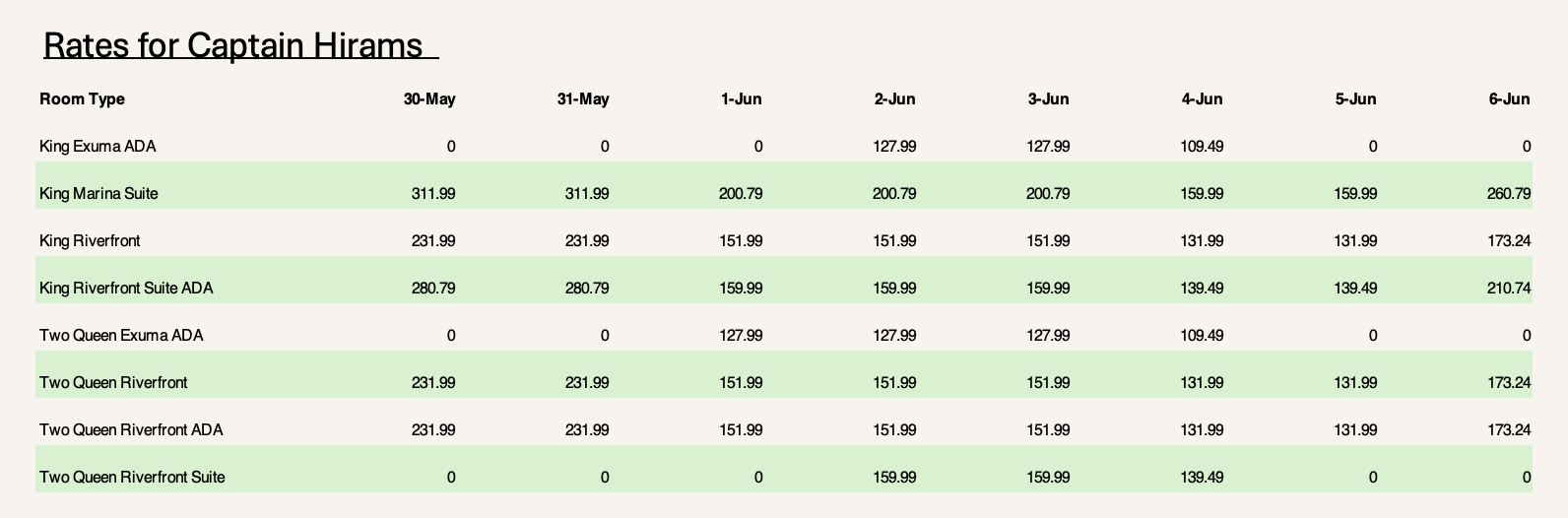
Task: Click the 6-Jun column header
Action: [x=1510, y=98]
